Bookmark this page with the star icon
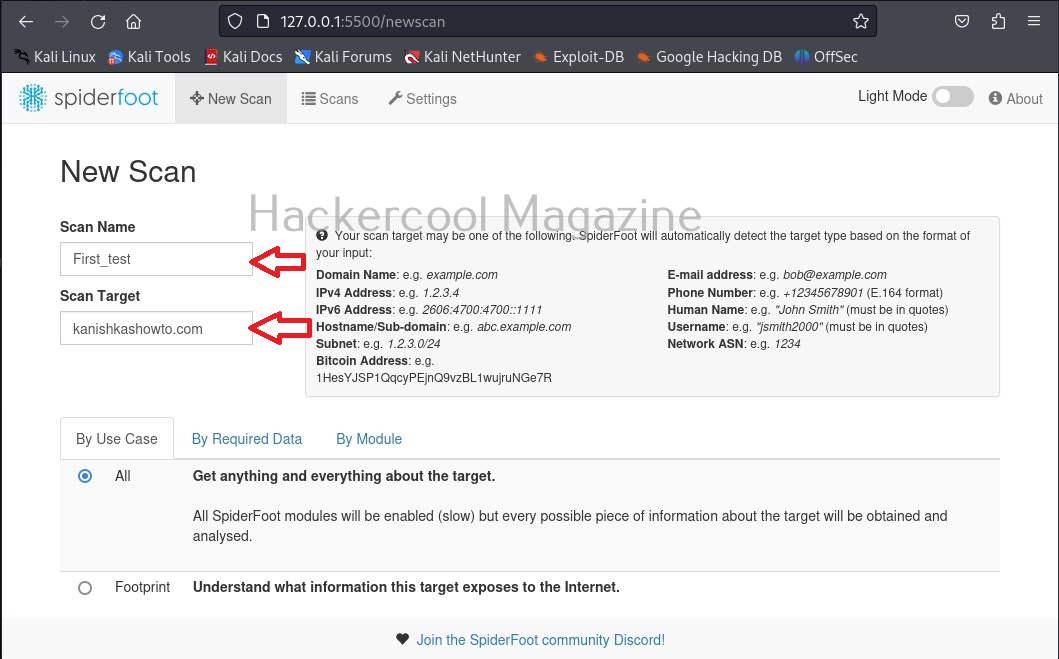The height and width of the screenshot is (659, 1059). coord(860,22)
